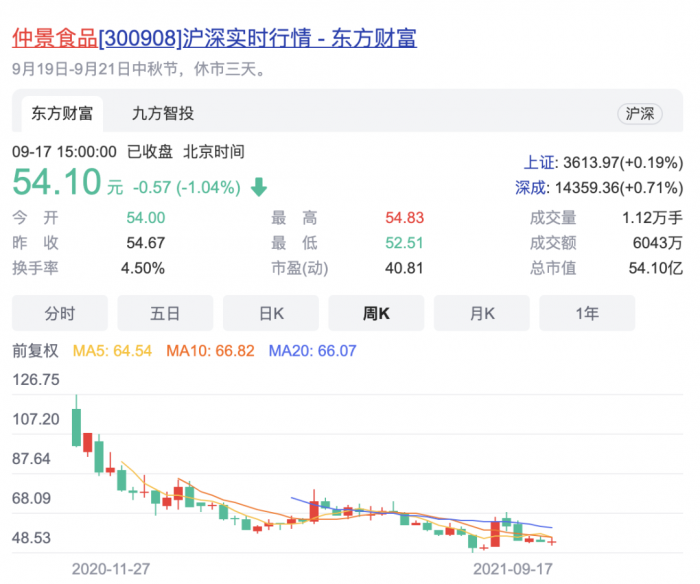Click the 已收盘 market status text

(150, 152)
